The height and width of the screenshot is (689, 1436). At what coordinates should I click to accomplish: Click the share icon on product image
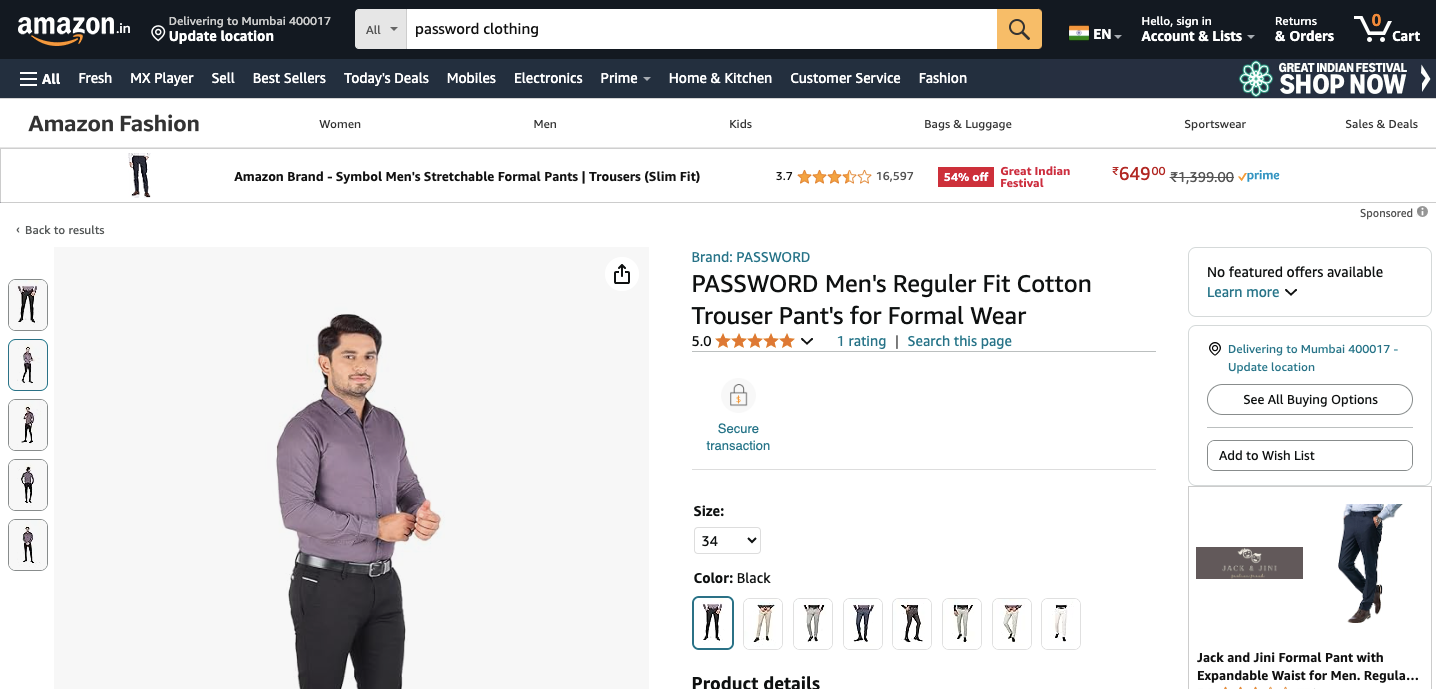tap(622, 274)
